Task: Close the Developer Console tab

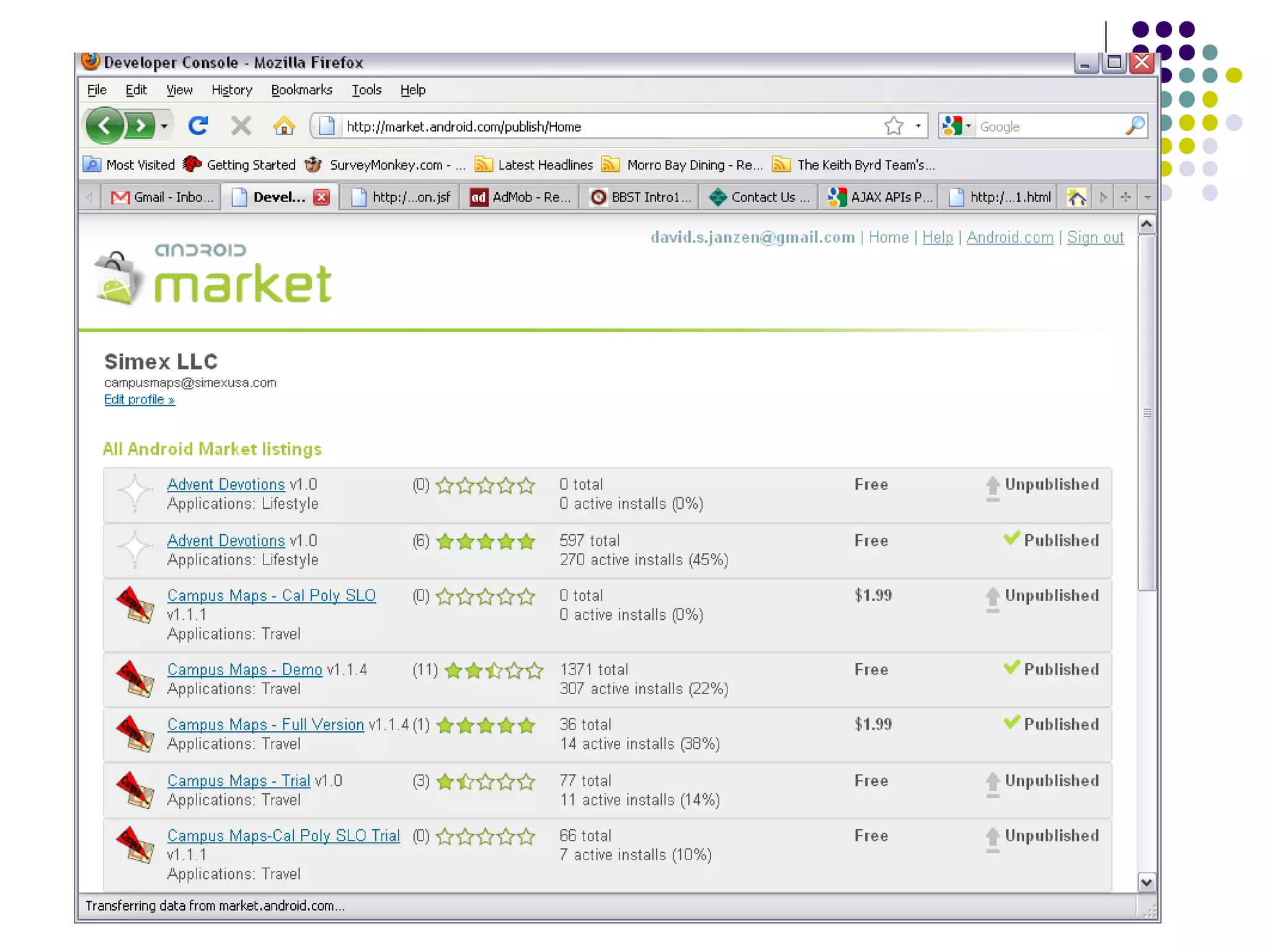Action: click(321, 197)
